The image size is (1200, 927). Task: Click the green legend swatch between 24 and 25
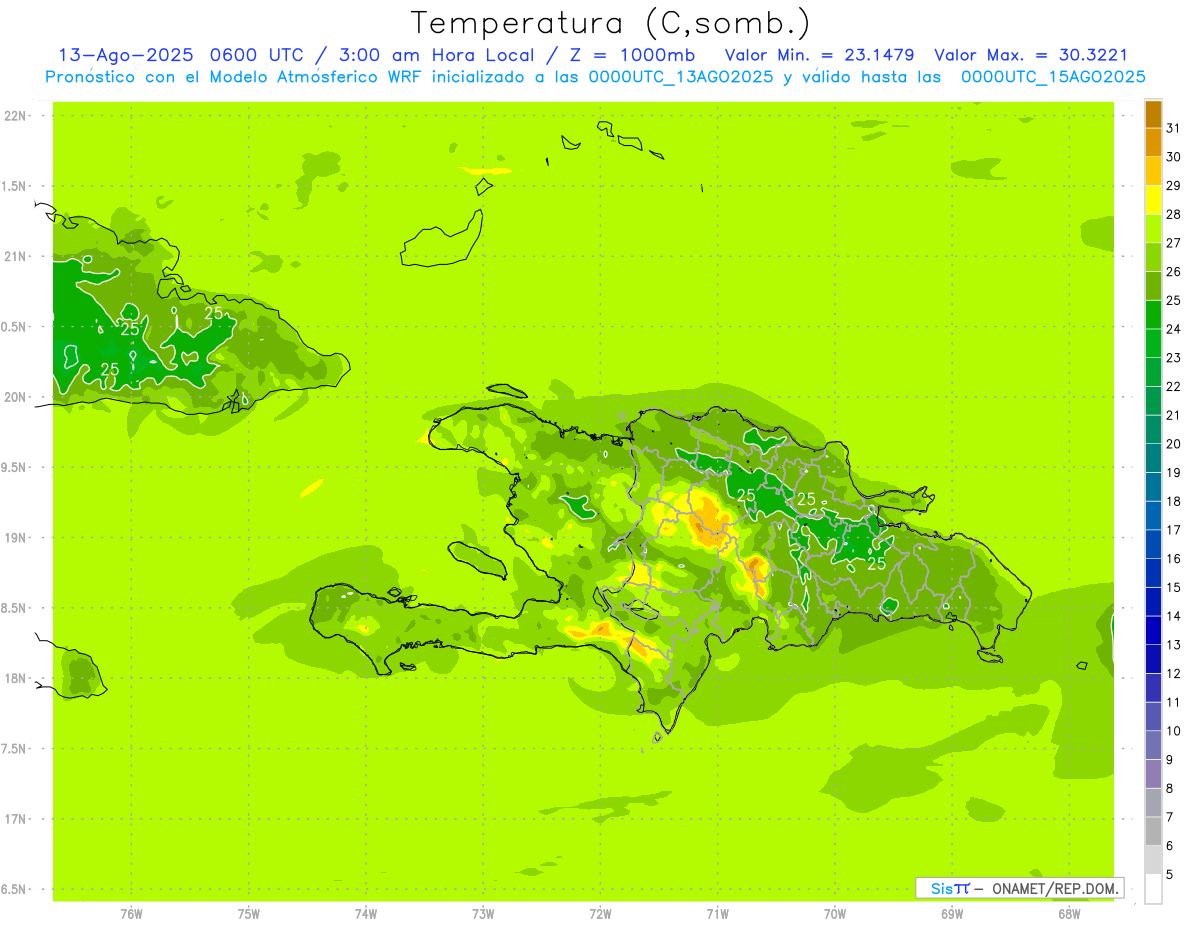point(1153,314)
